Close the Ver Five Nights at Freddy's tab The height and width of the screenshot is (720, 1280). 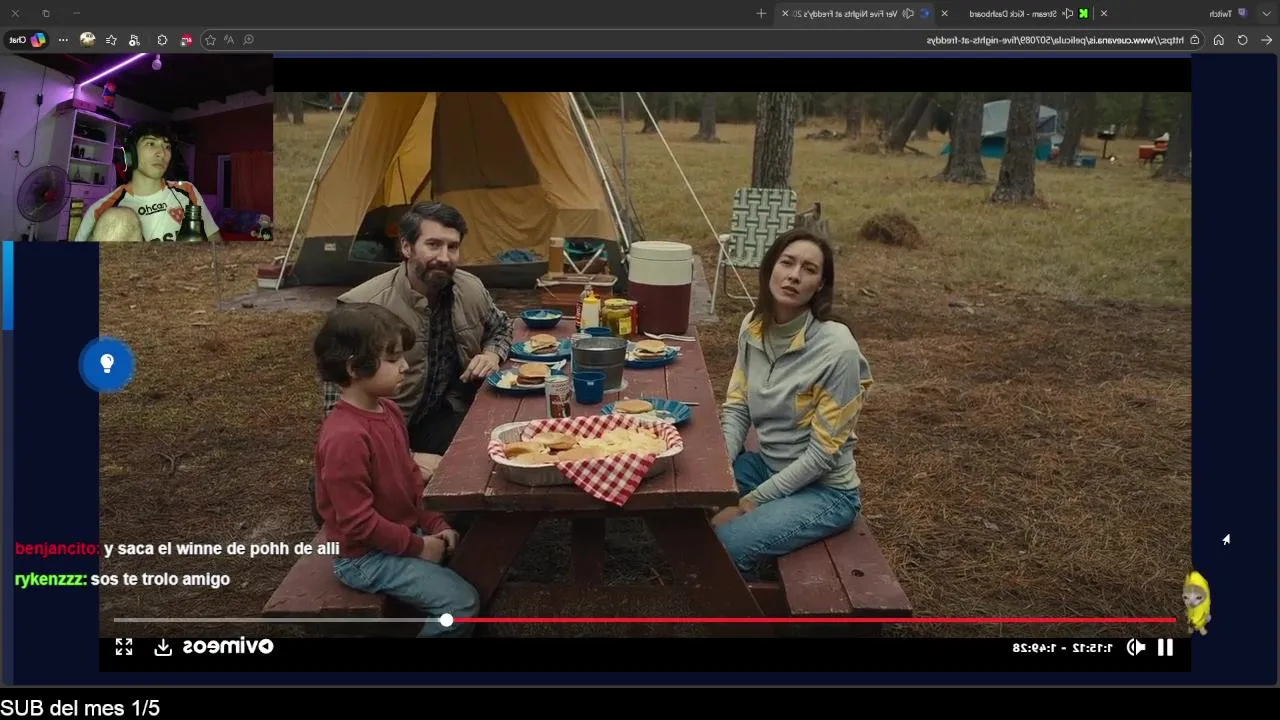(x=785, y=13)
